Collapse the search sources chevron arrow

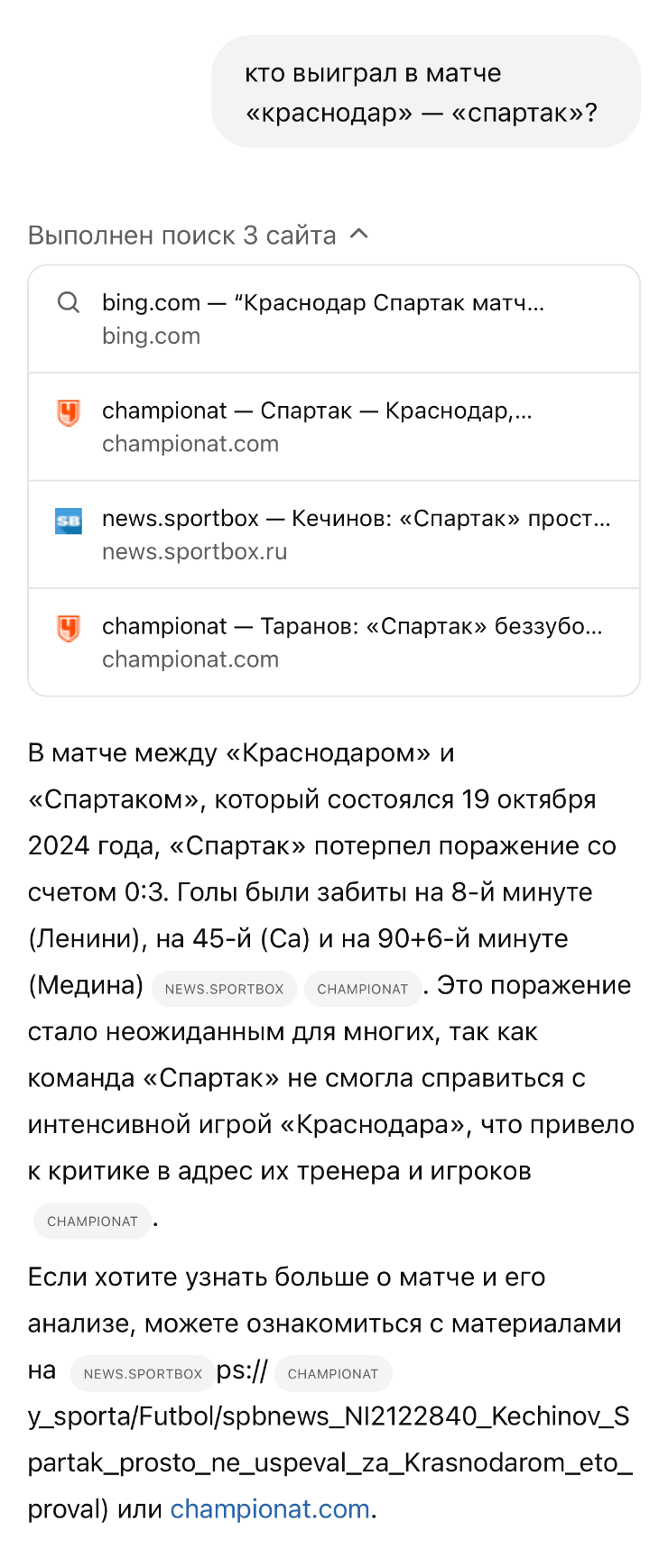point(359,235)
